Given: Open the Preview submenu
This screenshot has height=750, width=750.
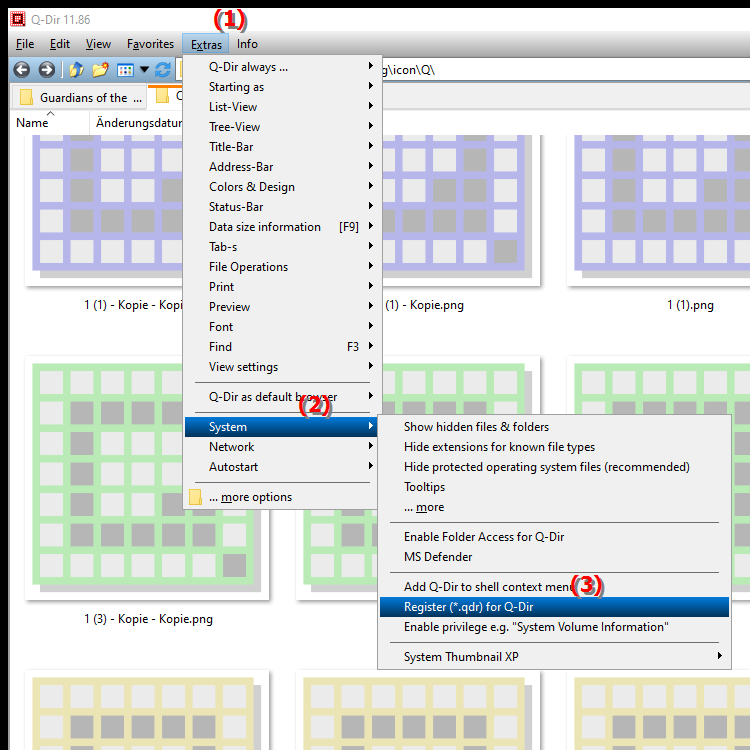Looking at the screenshot, I should coord(281,307).
